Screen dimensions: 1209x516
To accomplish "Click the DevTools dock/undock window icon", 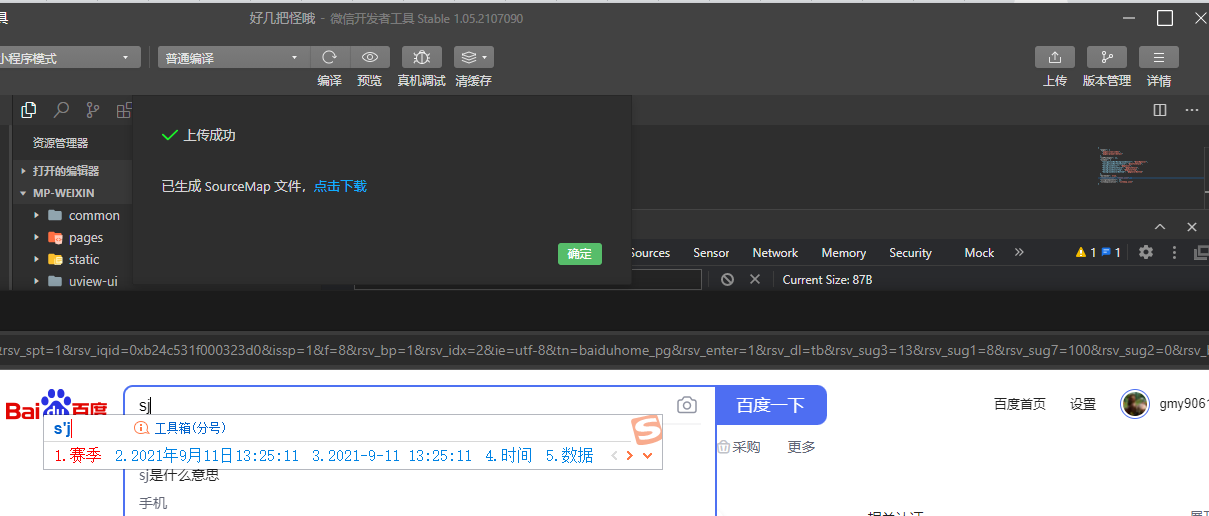I will pyautogui.click(x=1201, y=252).
